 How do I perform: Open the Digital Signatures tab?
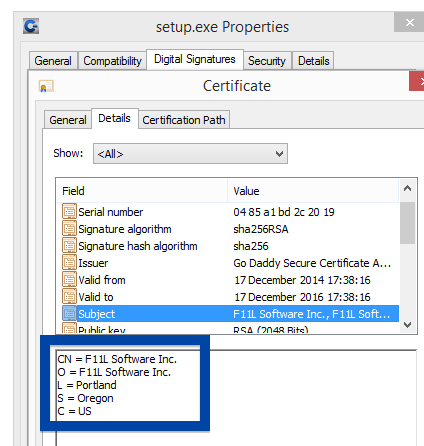coord(195,59)
